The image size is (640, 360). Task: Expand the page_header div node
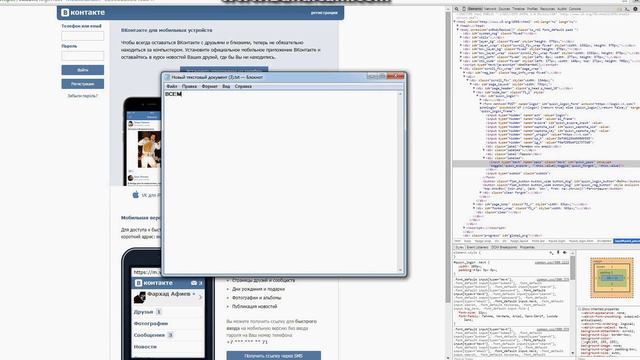tap(474, 88)
